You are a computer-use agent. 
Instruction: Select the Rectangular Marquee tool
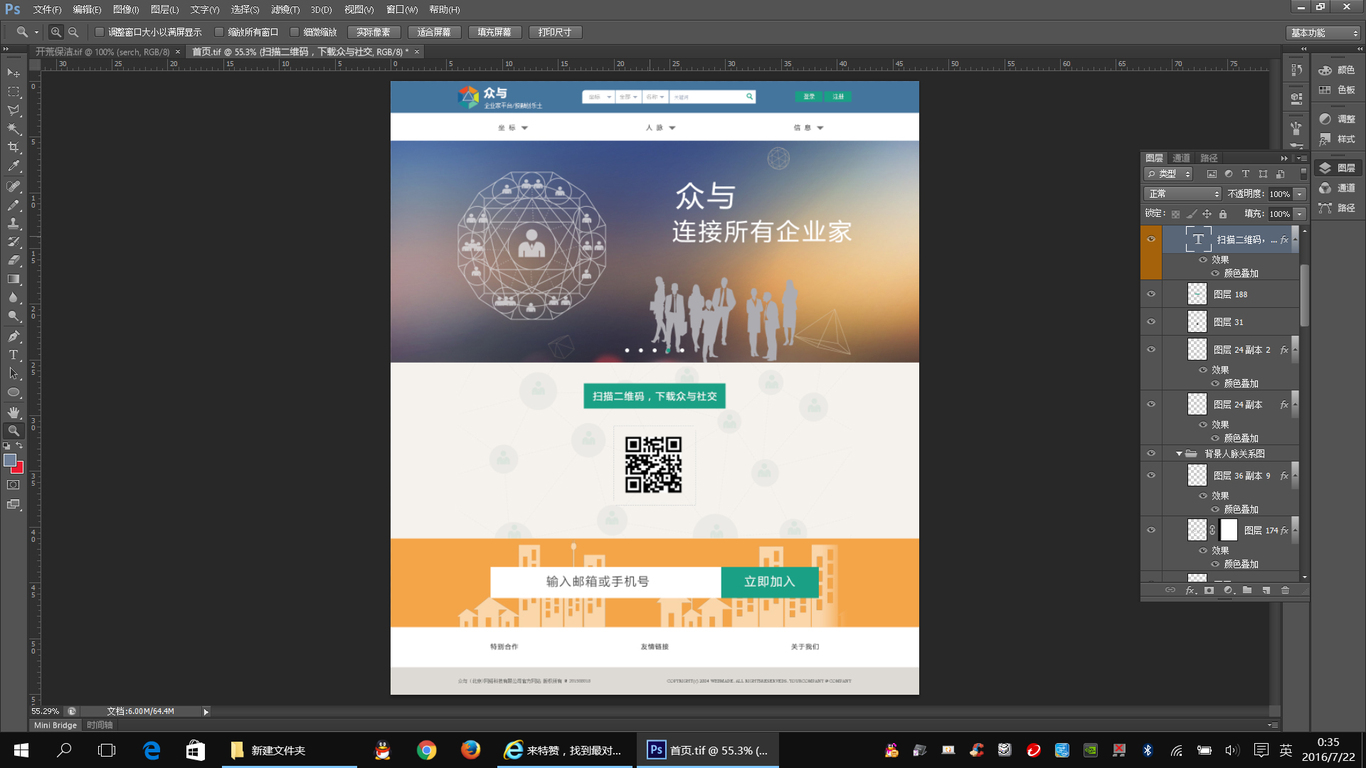point(14,92)
